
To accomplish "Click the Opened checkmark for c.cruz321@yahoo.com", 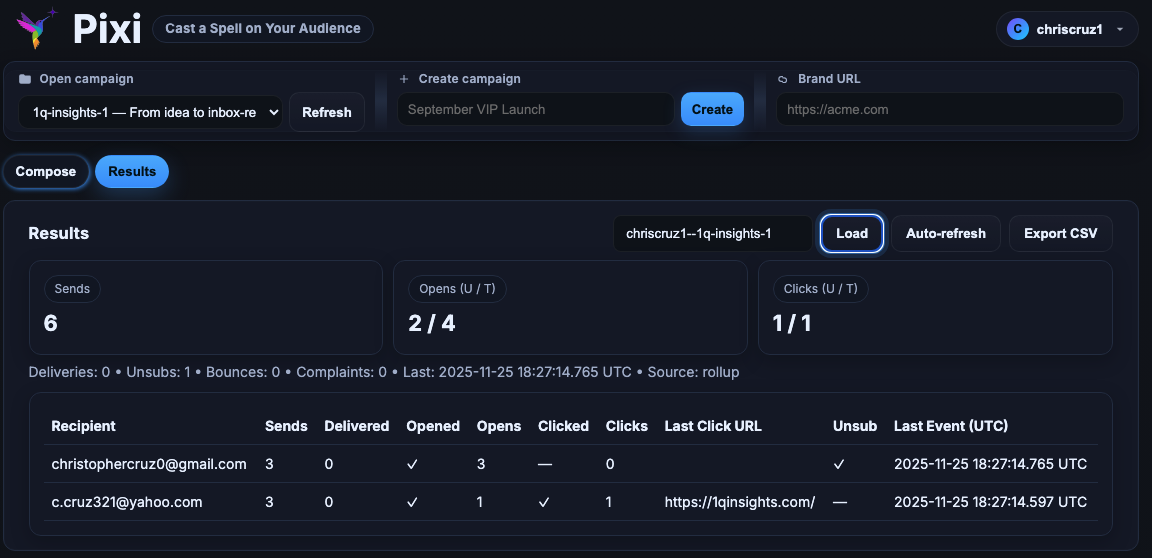I will (412, 502).
